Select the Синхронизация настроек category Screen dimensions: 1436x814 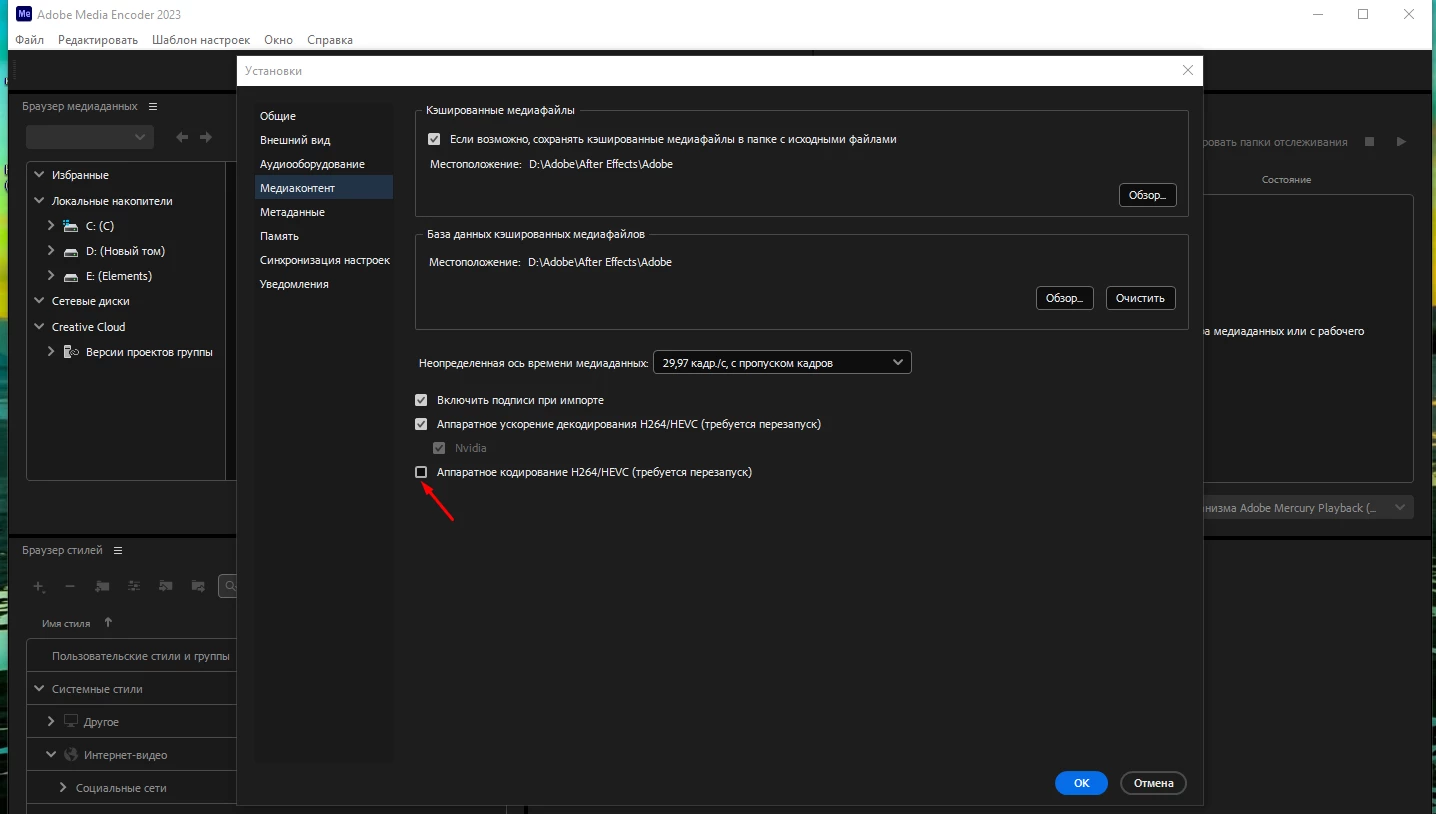click(324, 260)
